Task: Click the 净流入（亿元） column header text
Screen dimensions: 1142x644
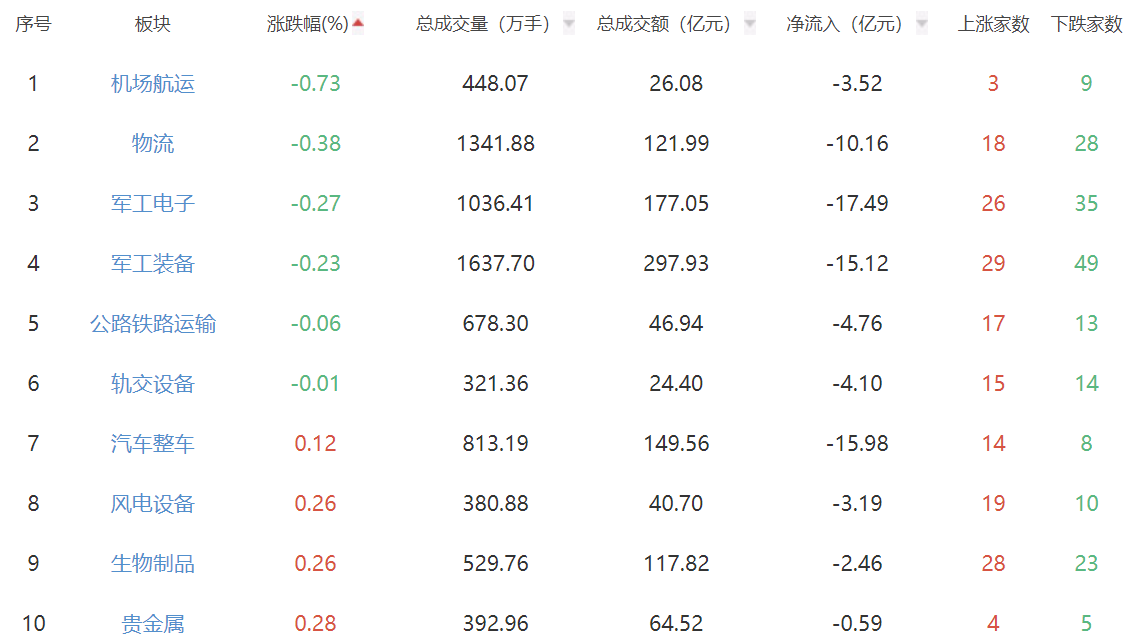Action: 844,24
